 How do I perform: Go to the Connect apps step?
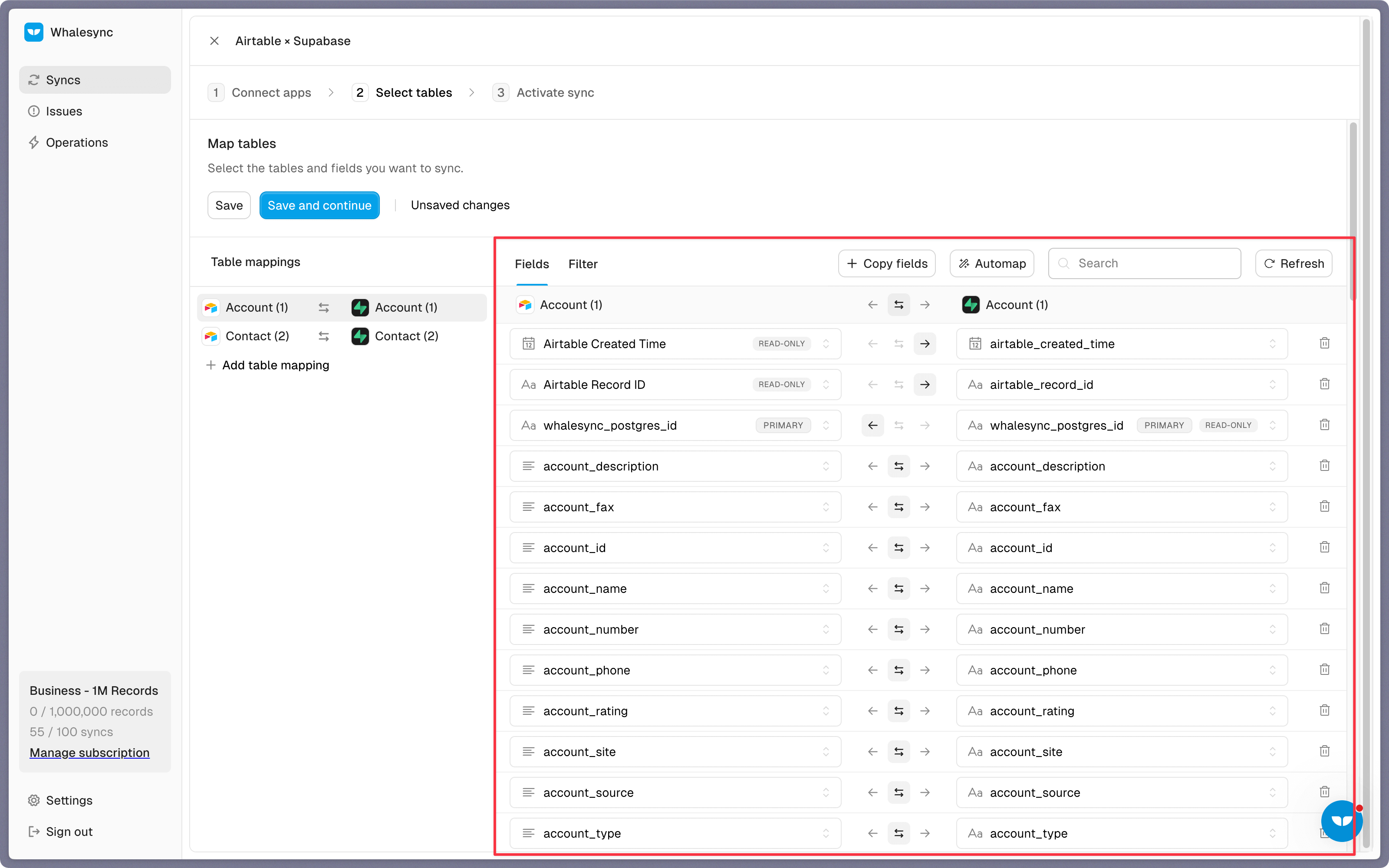pos(260,92)
